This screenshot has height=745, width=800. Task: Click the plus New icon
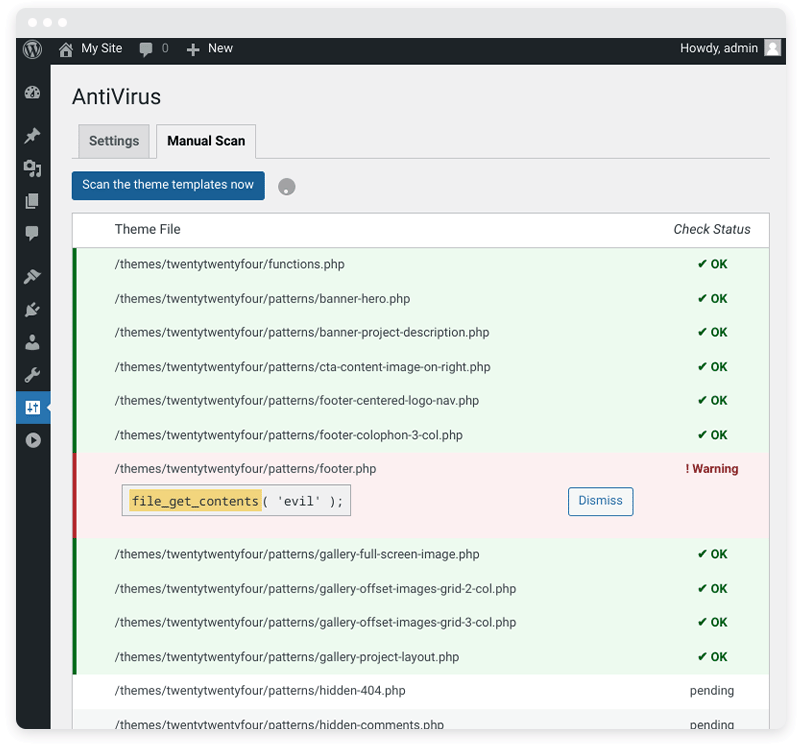[x=193, y=49]
